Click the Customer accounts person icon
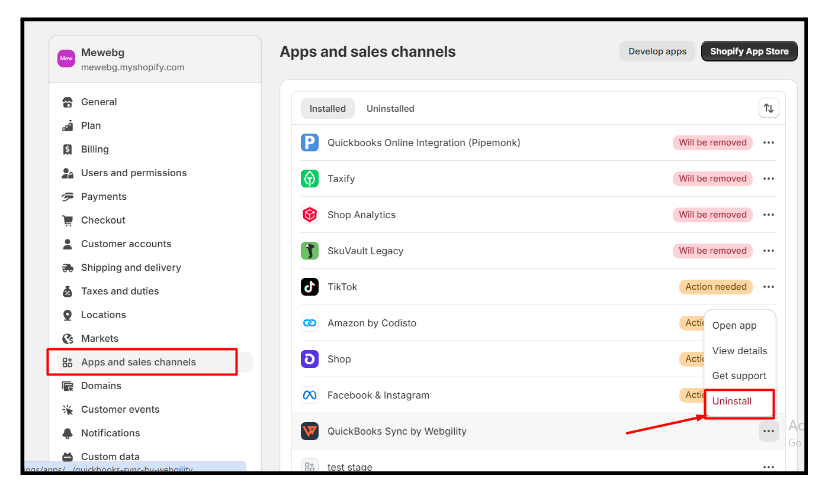Image resolution: width=824 pixels, height=492 pixels. click(x=67, y=244)
